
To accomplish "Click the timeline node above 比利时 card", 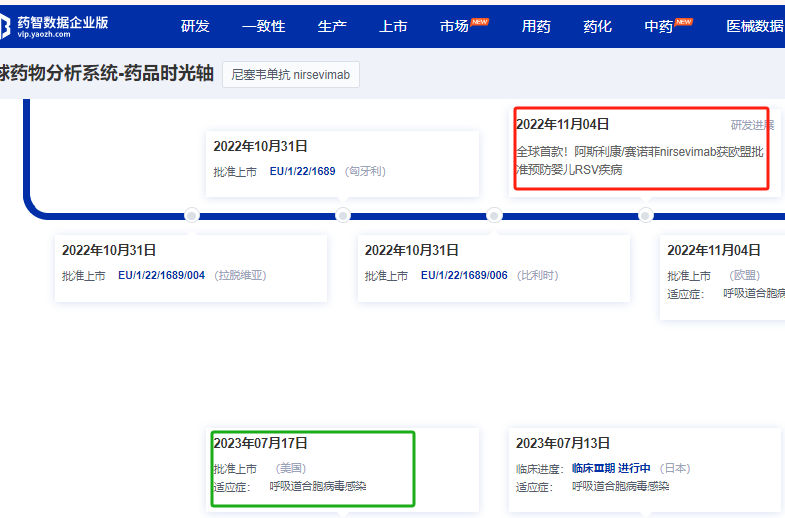I will [494, 215].
